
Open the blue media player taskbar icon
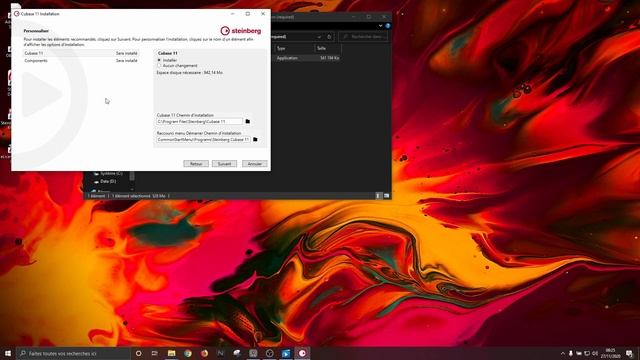click(286, 353)
